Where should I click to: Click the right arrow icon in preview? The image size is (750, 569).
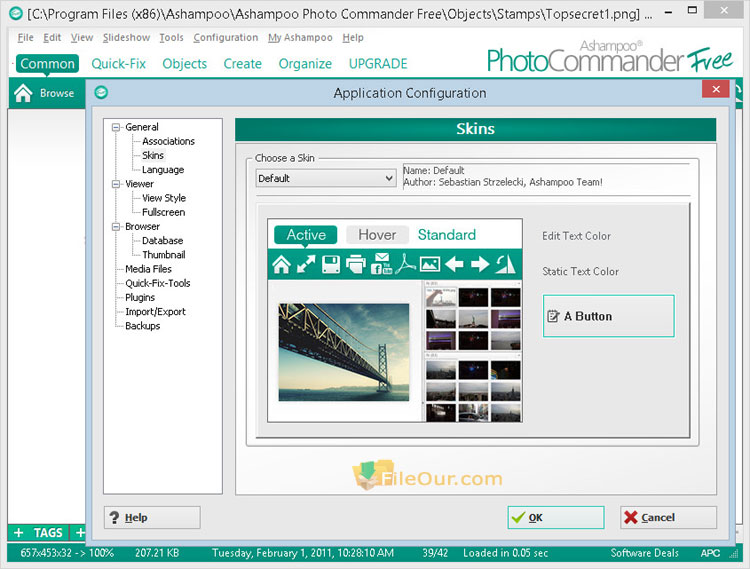point(479,264)
